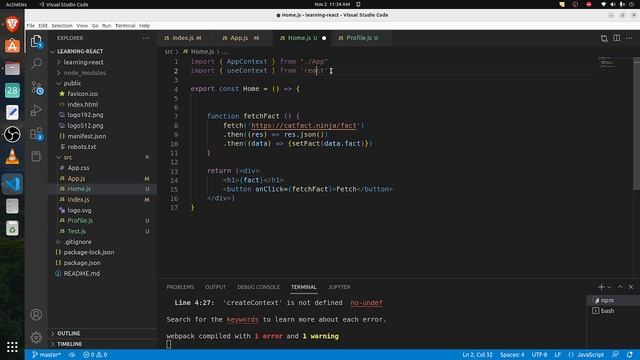Click the errors and warnings status indicator
The height and width of the screenshot is (360, 640).
click(x=95, y=355)
